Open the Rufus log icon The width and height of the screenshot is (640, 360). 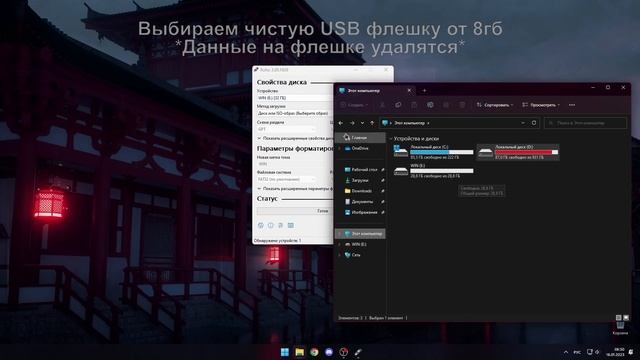point(291,225)
